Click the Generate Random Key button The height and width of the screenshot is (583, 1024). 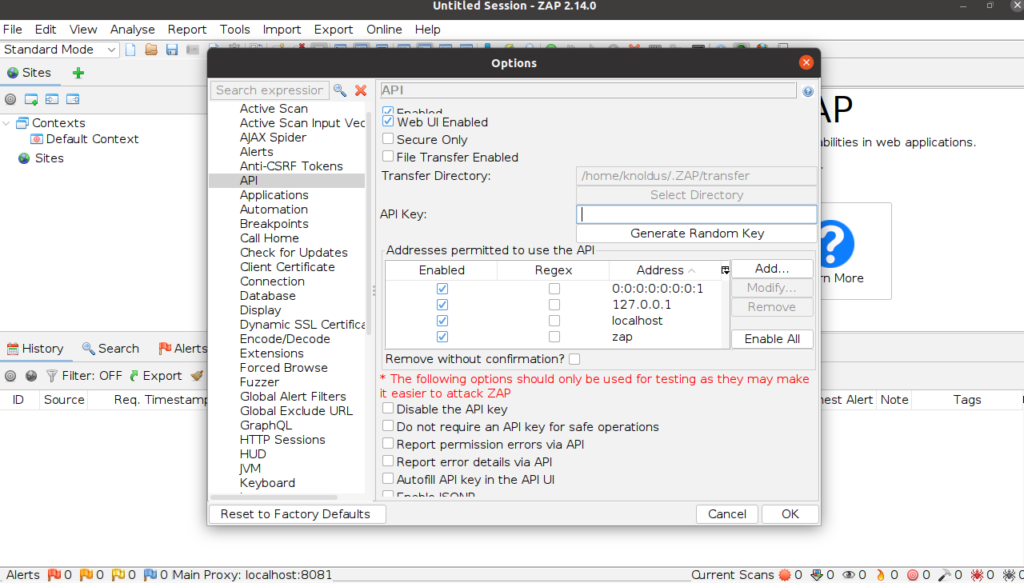coord(697,233)
